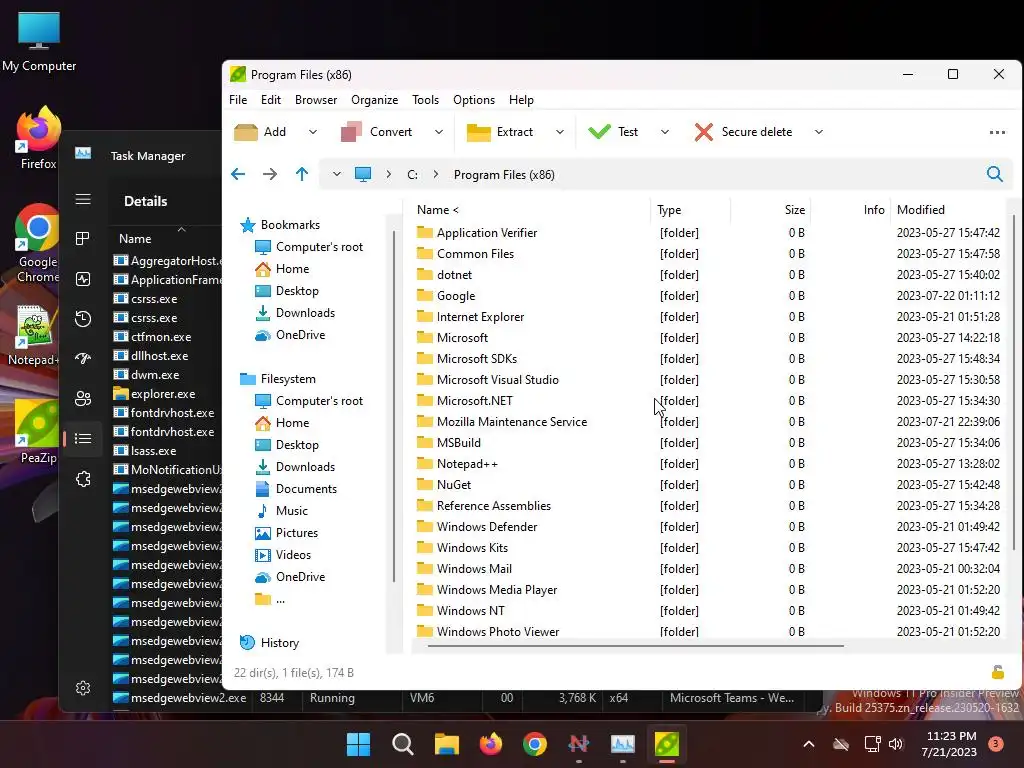The image size is (1024, 768).
Task: Open Task Manager hamburger navigation menu
Action: pos(83,199)
